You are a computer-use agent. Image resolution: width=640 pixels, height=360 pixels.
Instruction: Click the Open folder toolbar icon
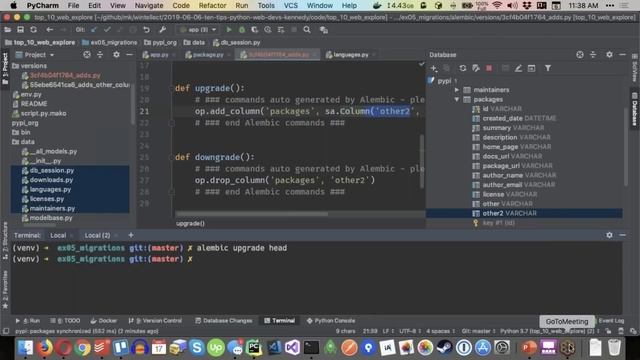click(x=7, y=30)
